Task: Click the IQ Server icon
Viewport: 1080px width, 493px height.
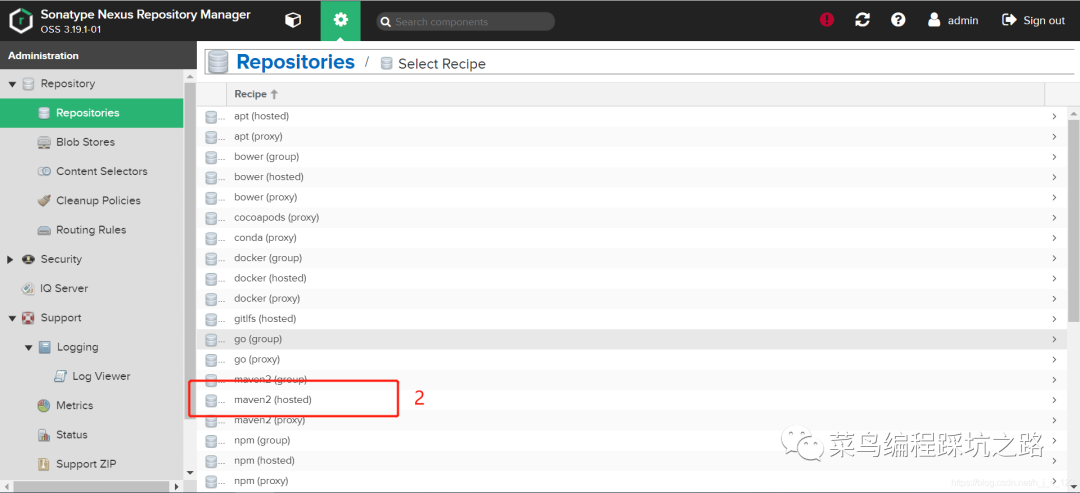Action: click(x=28, y=289)
